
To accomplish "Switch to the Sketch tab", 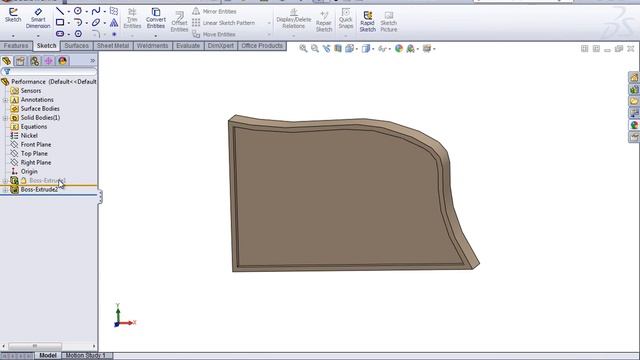I will 46,46.
